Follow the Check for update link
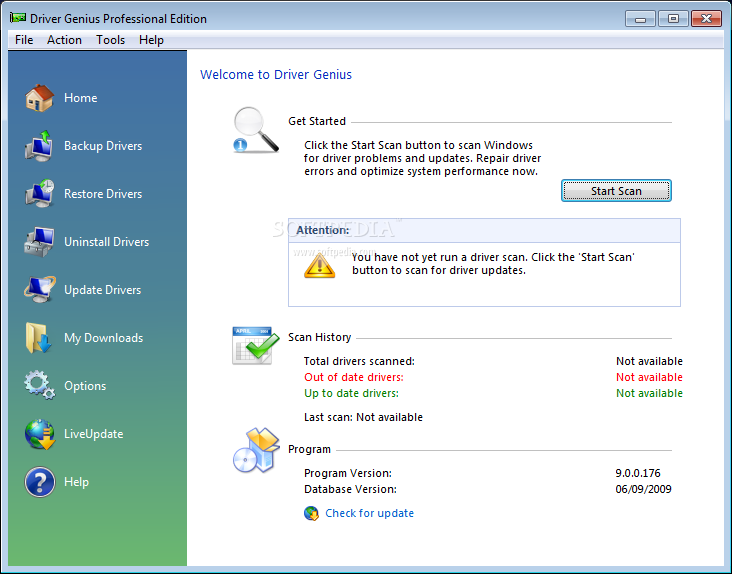Screen dimensions: 732x574 tap(369, 513)
